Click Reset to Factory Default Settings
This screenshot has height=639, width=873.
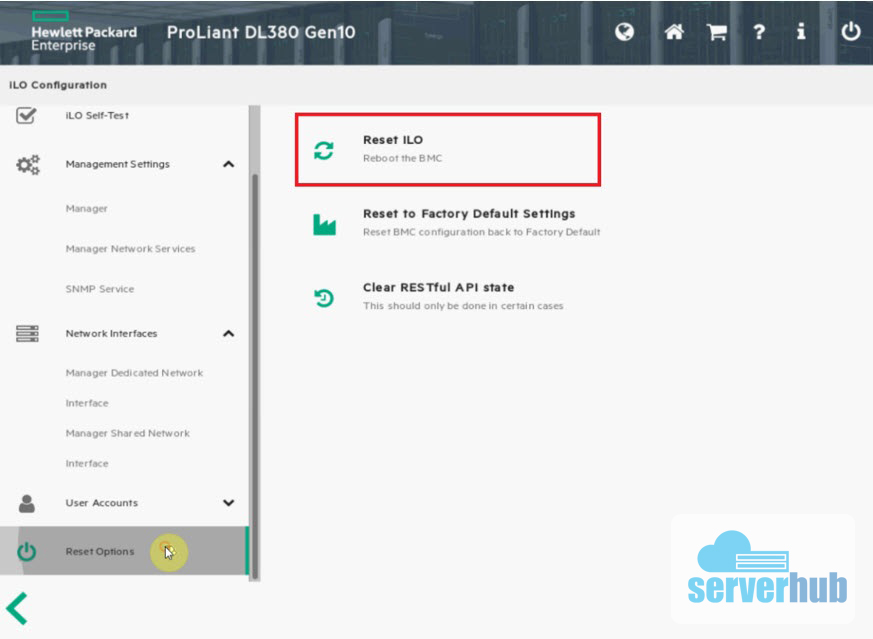tap(468, 214)
